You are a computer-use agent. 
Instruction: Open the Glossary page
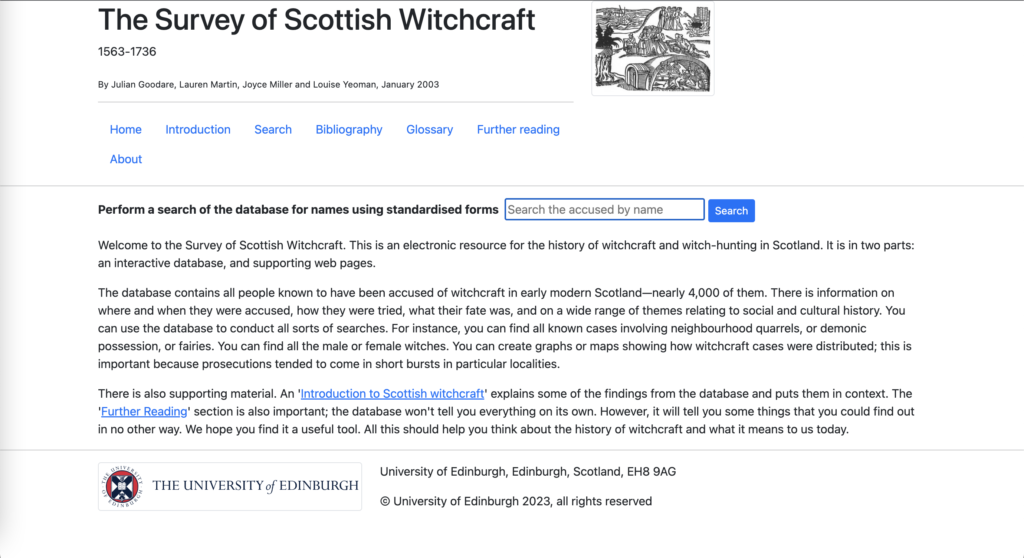pyautogui.click(x=430, y=129)
